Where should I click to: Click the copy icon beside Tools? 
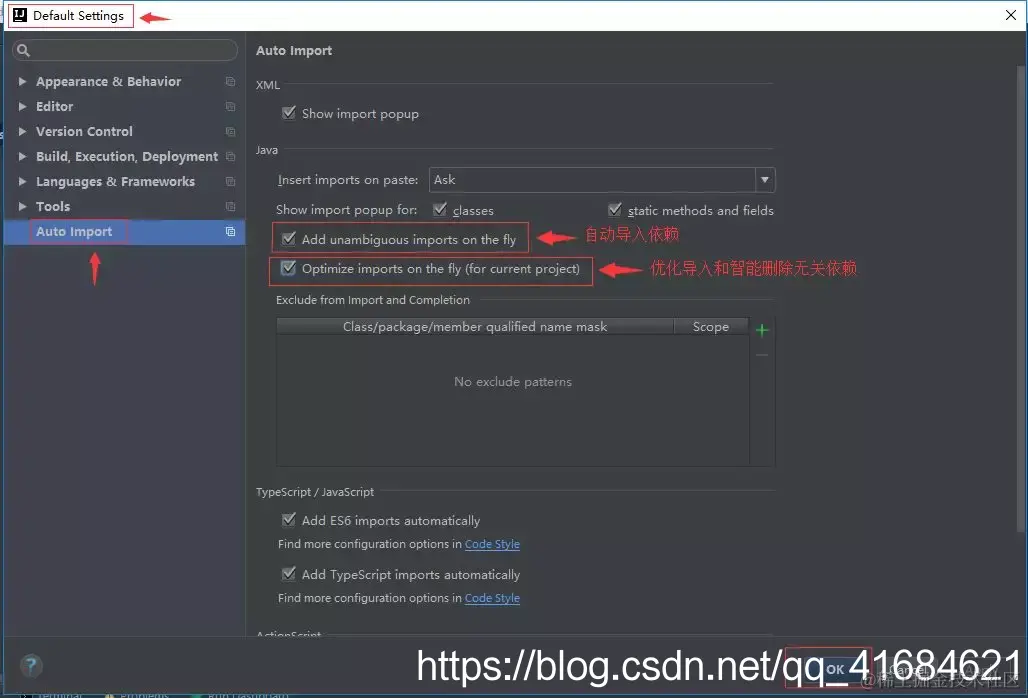tap(230, 206)
